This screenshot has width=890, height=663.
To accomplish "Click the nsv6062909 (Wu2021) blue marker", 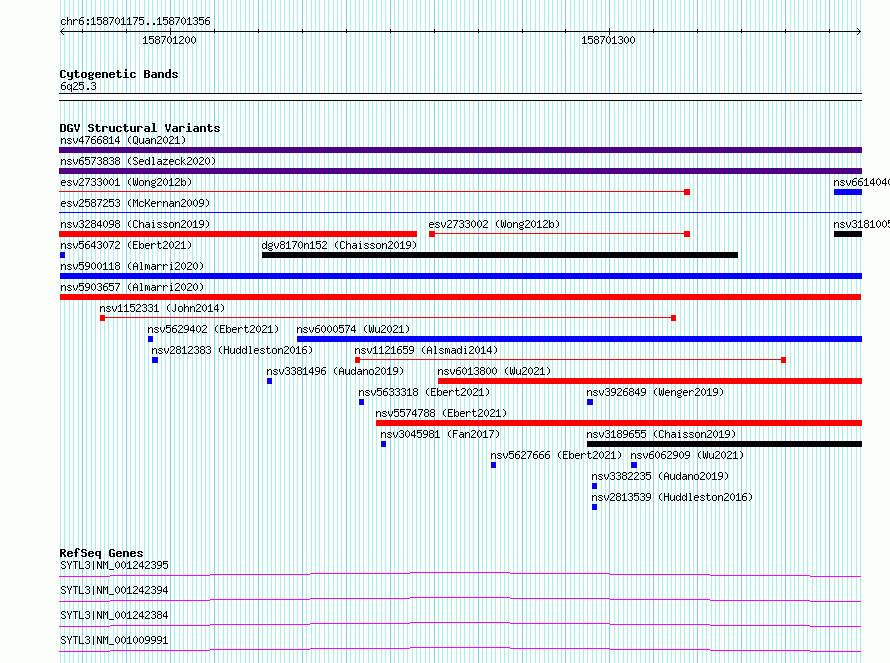I will [x=634, y=465].
